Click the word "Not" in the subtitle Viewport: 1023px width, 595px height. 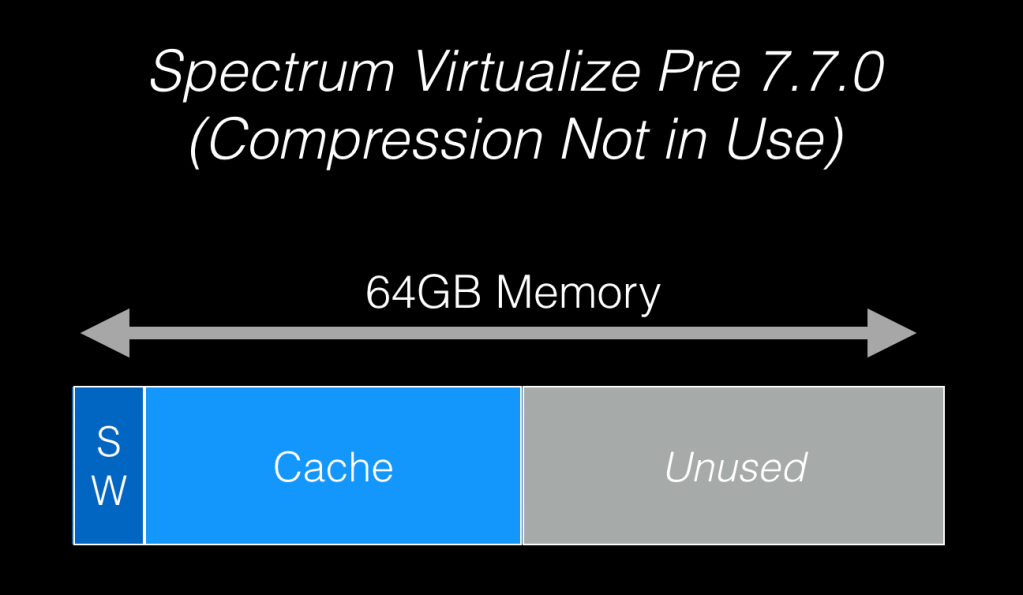(x=596, y=141)
